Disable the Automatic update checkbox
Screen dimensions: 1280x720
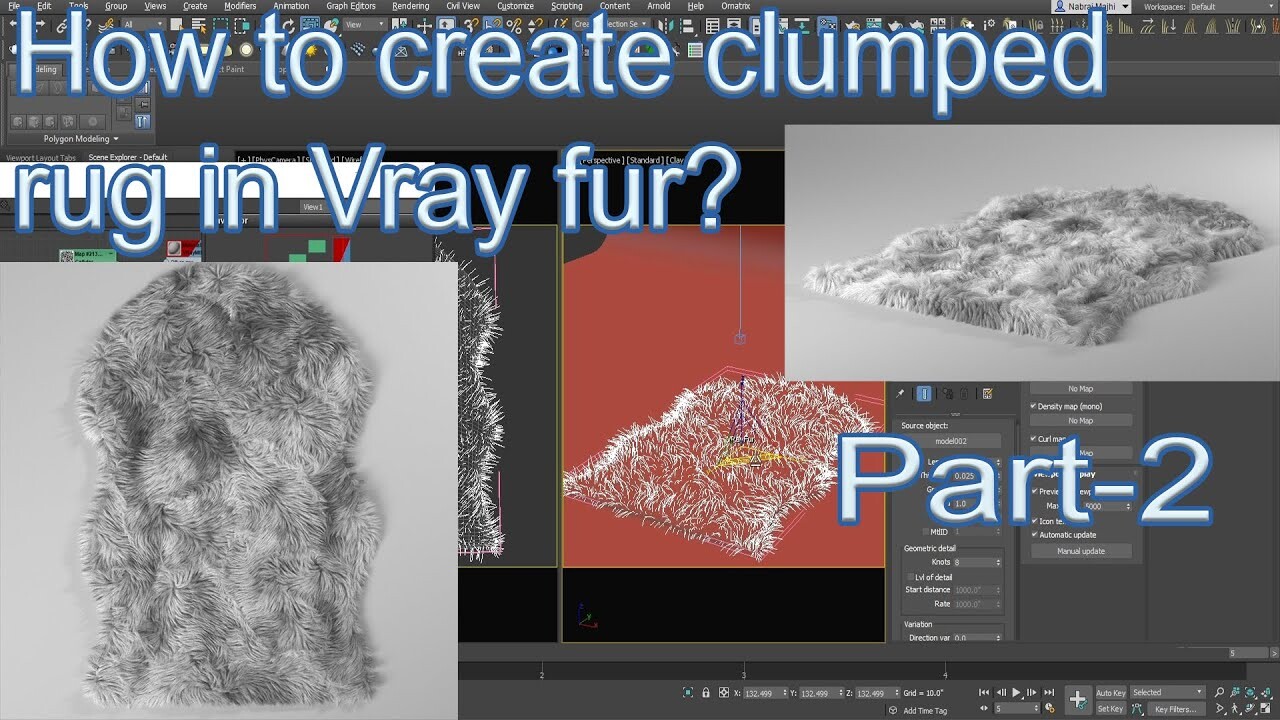coord(1034,535)
